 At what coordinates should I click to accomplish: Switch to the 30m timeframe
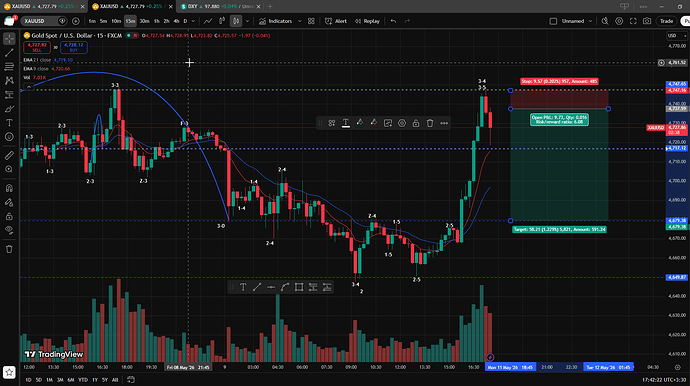tap(144, 21)
